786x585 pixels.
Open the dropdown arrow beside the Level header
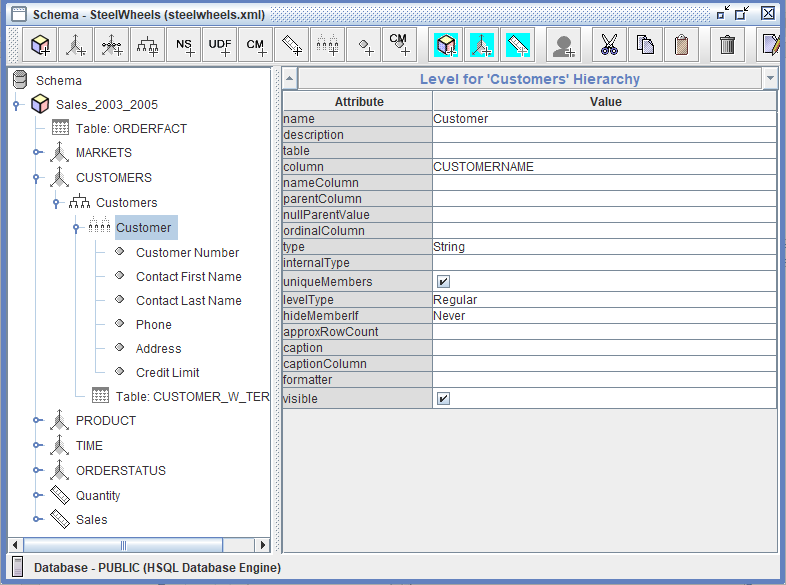click(769, 79)
